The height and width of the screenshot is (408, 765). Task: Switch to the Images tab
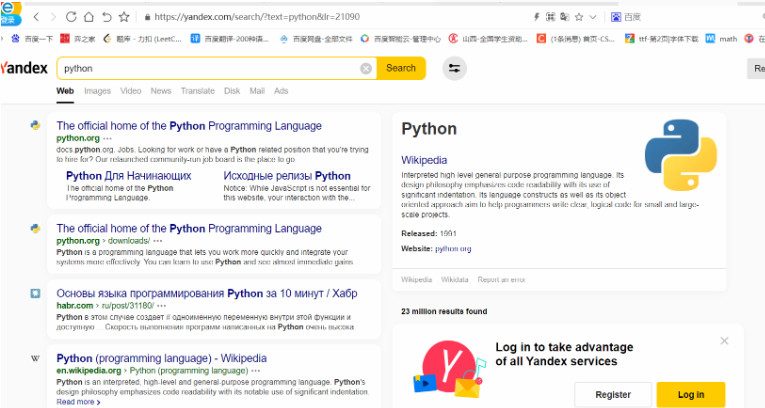pos(98,91)
